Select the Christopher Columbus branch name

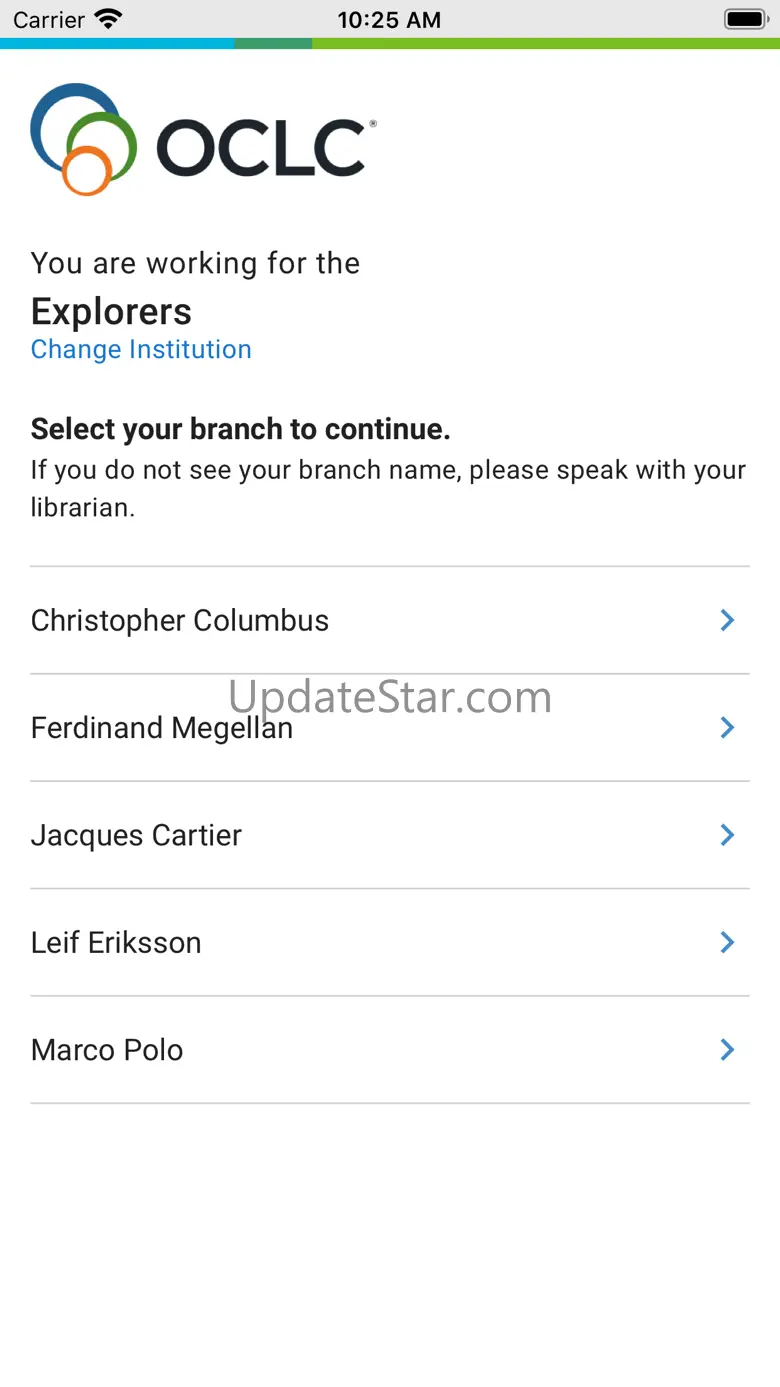[180, 621]
